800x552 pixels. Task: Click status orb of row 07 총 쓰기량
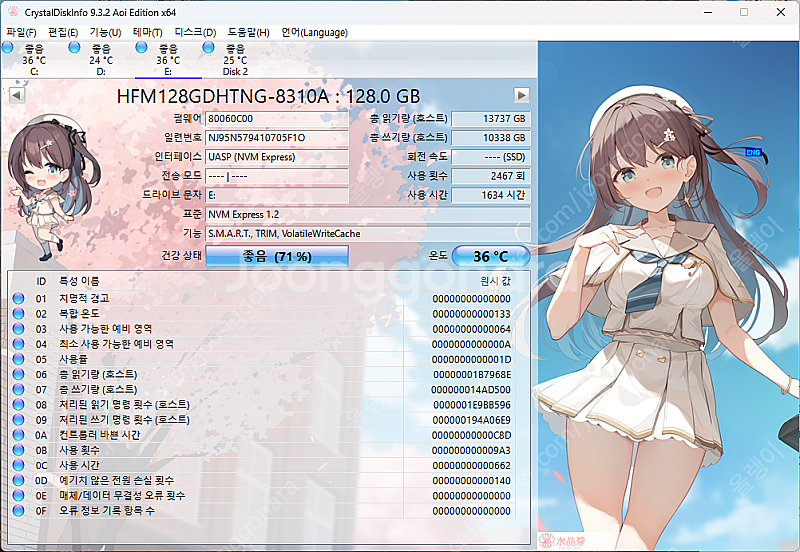pyautogui.click(x=19, y=389)
